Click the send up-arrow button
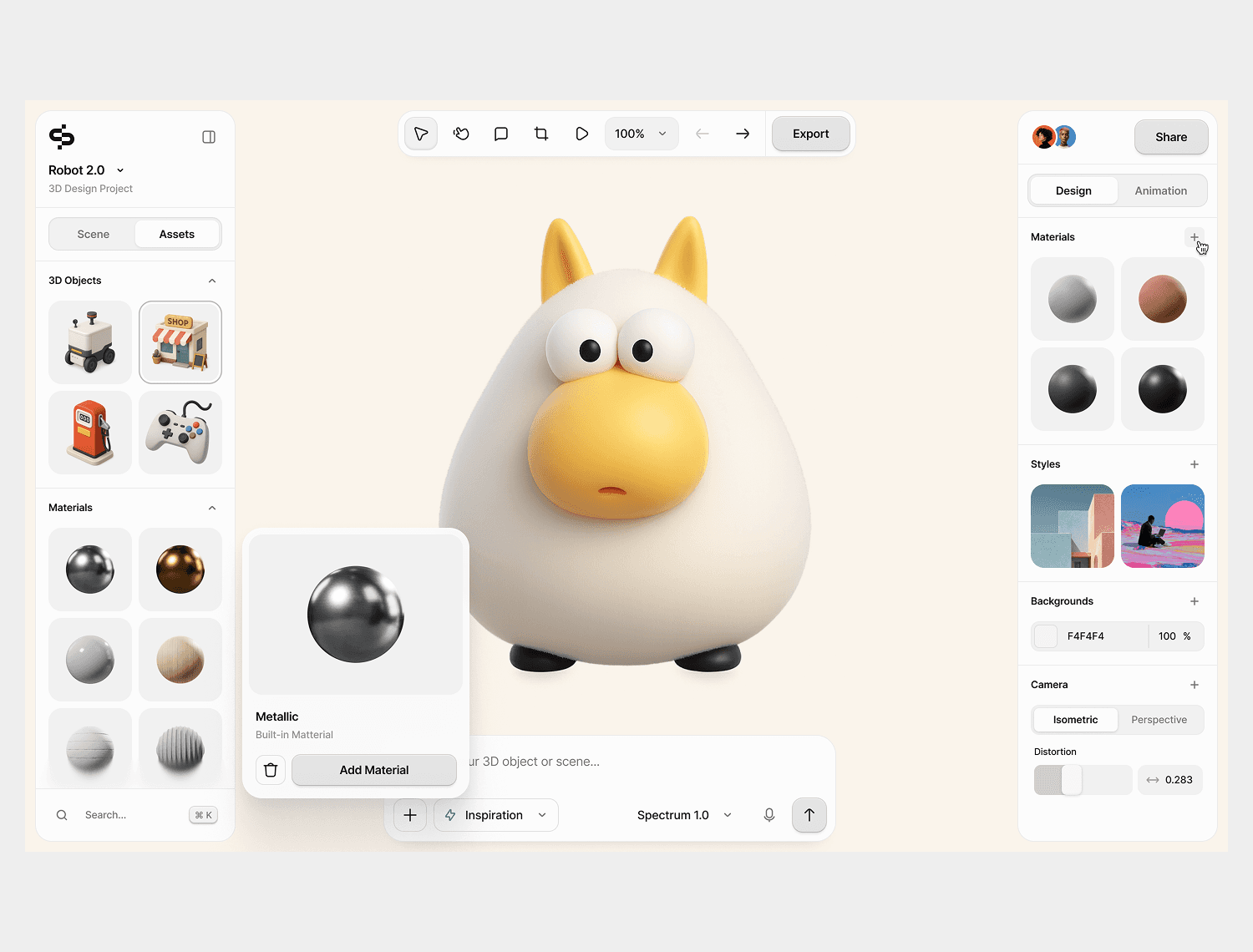The height and width of the screenshot is (952, 1253). [809, 815]
